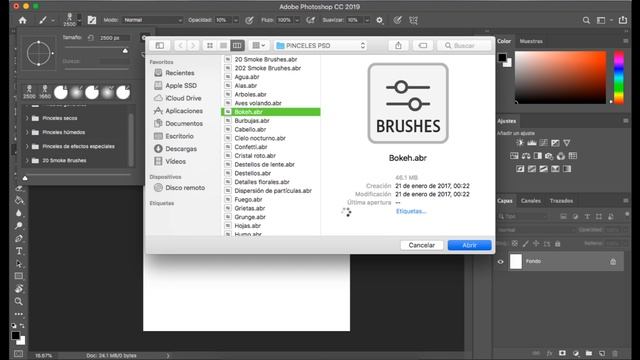
Task: Click the edit tags button in dialog toolbar
Action: (x=423, y=45)
